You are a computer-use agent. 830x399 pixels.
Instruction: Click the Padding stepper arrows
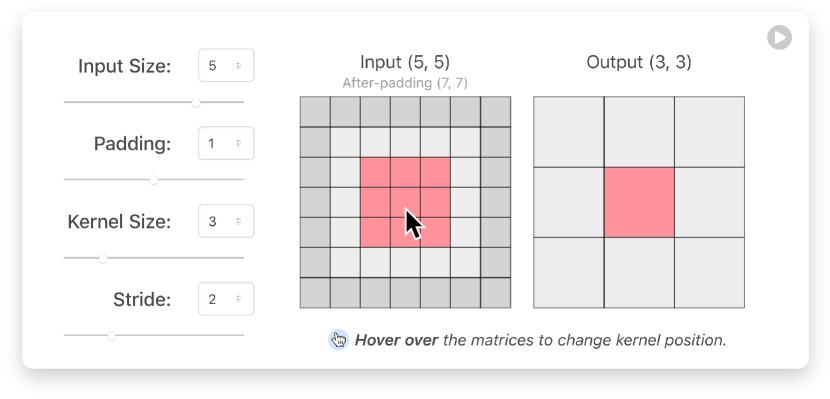point(238,143)
